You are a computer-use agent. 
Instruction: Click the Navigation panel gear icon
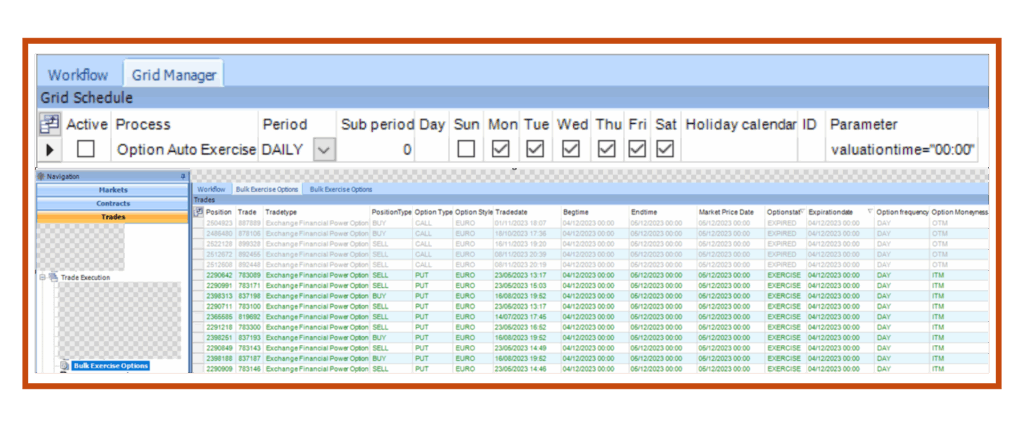point(40,176)
